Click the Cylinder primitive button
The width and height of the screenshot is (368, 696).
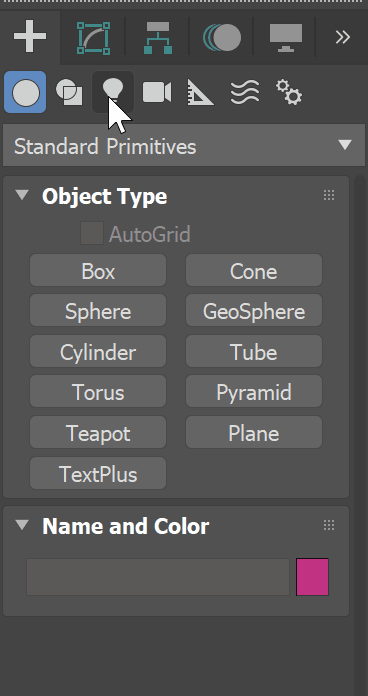(x=98, y=352)
